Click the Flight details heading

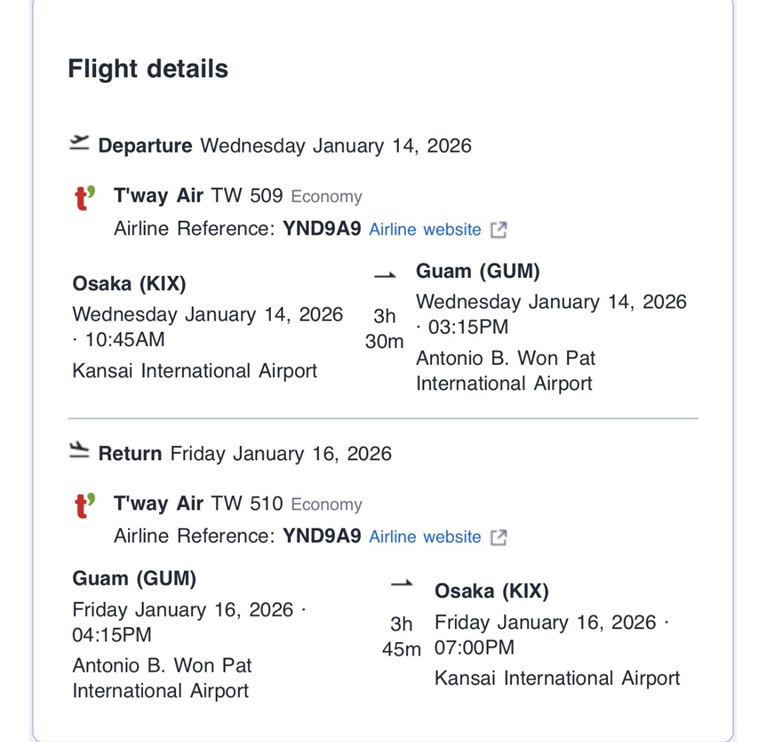tap(148, 69)
